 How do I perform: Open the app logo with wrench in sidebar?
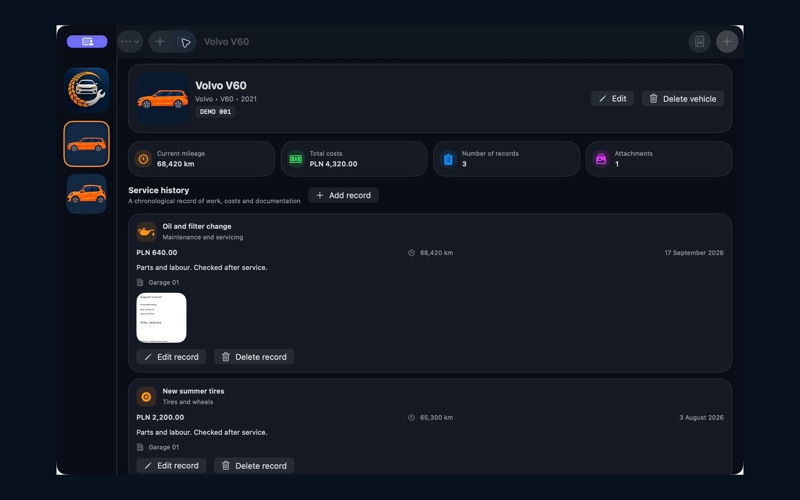coord(87,90)
